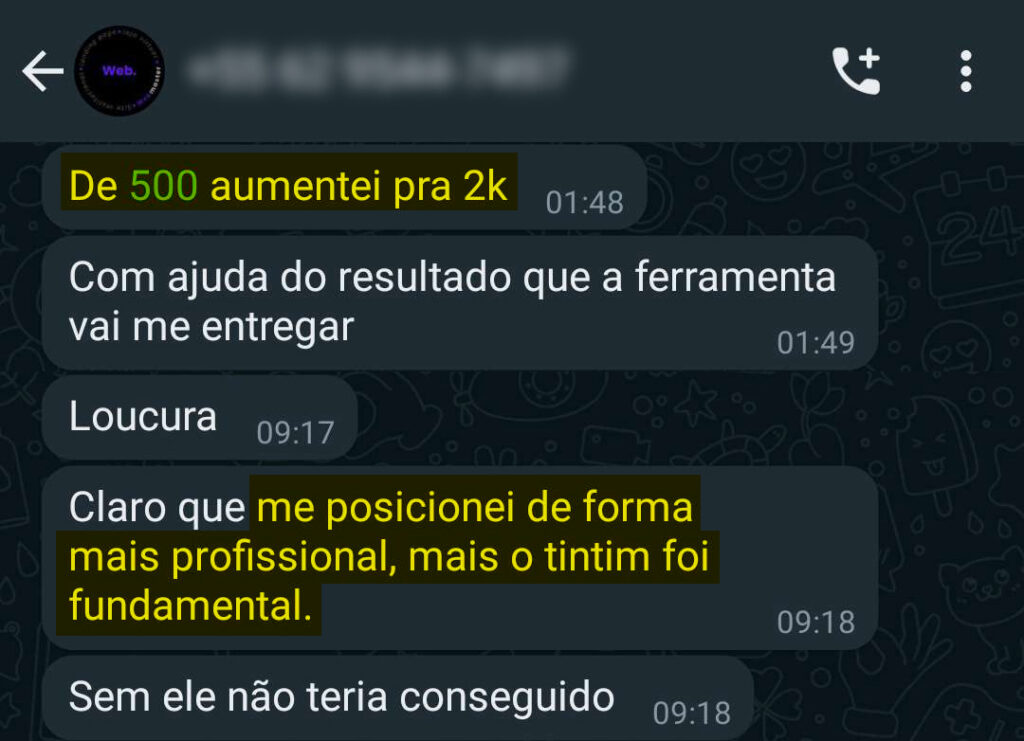Click the word "conseguido" in last message
Image resolution: width=1024 pixels, height=741 pixels.
point(507,698)
